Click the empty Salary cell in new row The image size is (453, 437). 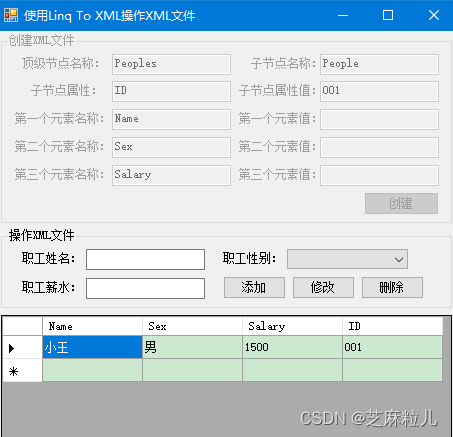292,370
